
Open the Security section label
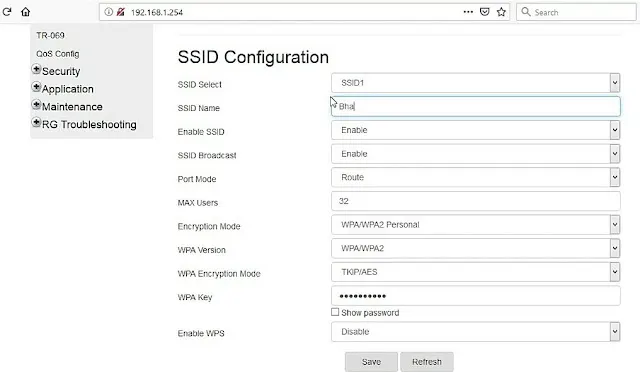(61, 71)
